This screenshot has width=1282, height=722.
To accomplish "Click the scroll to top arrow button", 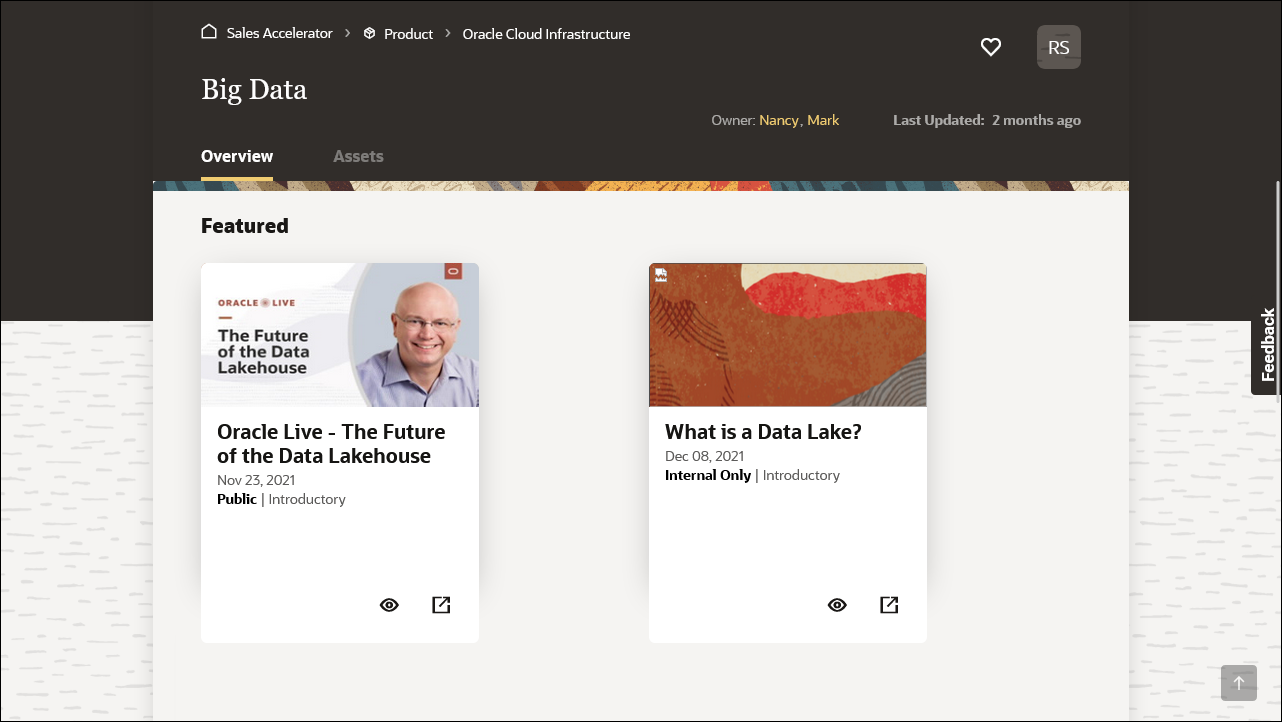I will 1239,683.
